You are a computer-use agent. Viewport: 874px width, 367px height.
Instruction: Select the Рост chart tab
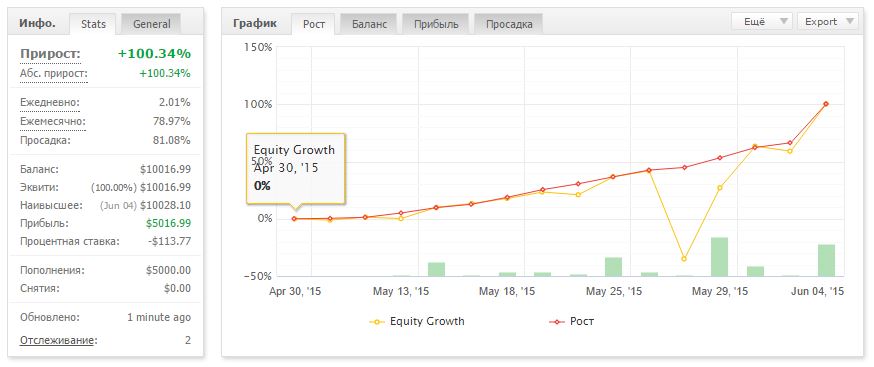click(x=314, y=24)
